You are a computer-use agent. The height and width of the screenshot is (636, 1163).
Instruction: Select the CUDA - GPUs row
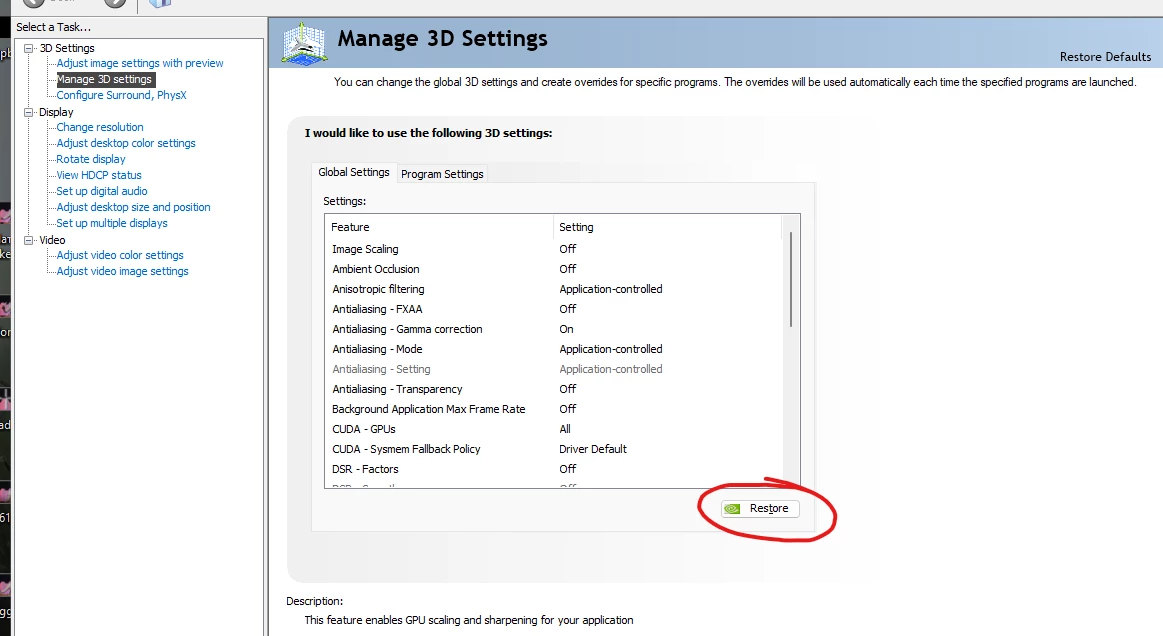coord(553,430)
